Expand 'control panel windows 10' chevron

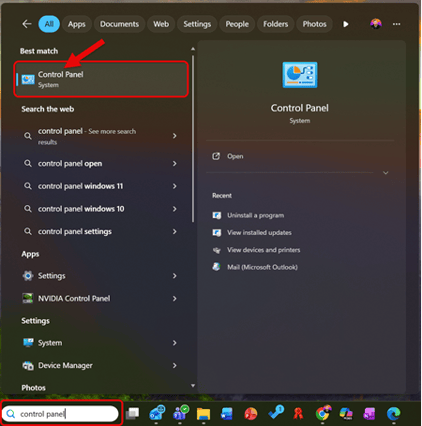pos(175,209)
